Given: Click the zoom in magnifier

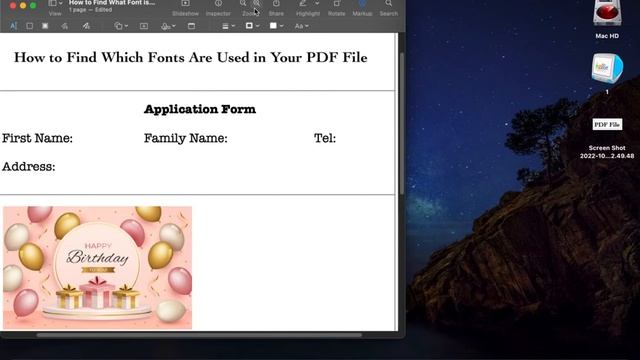Looking at the screenshot, I should tap(256, 4).
